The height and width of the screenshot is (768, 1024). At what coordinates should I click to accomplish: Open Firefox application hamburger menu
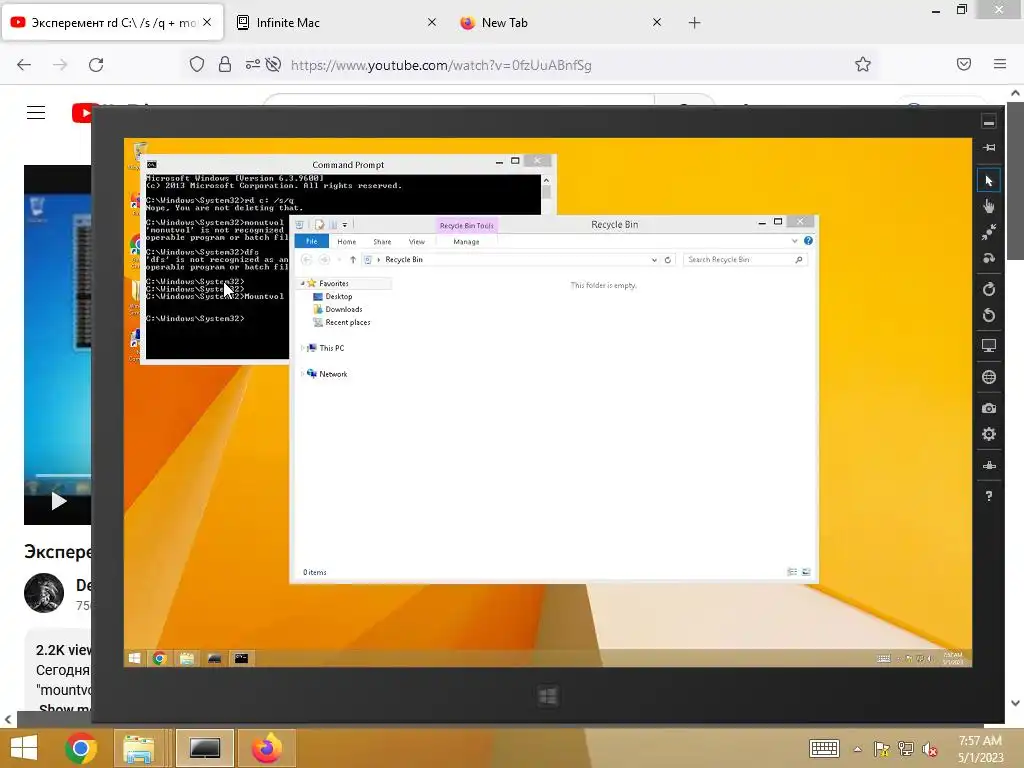tap(1000, 64)
